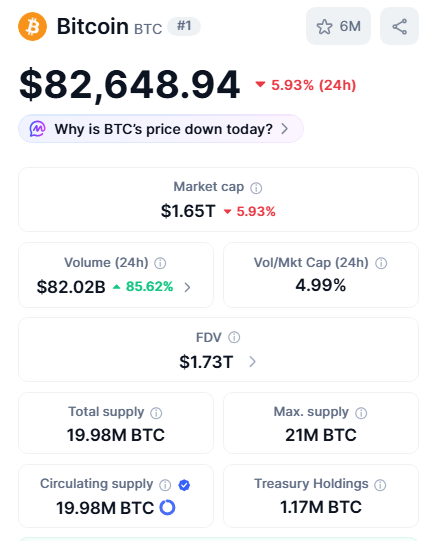
Task: Click the blue verified checkmark badge
Action: [x=184, y=485]
